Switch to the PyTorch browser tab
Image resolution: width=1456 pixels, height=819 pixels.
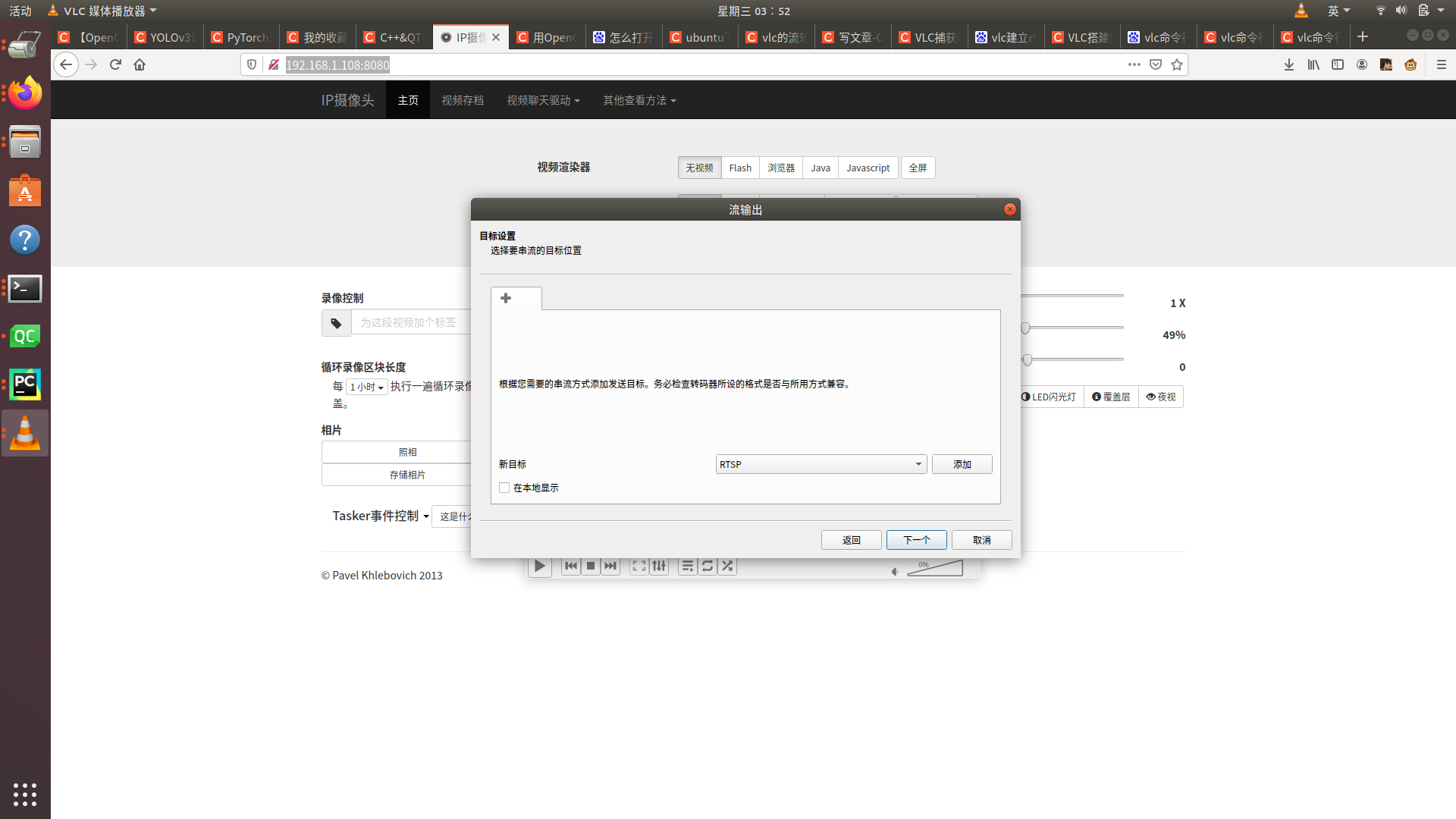click(241, 37)
